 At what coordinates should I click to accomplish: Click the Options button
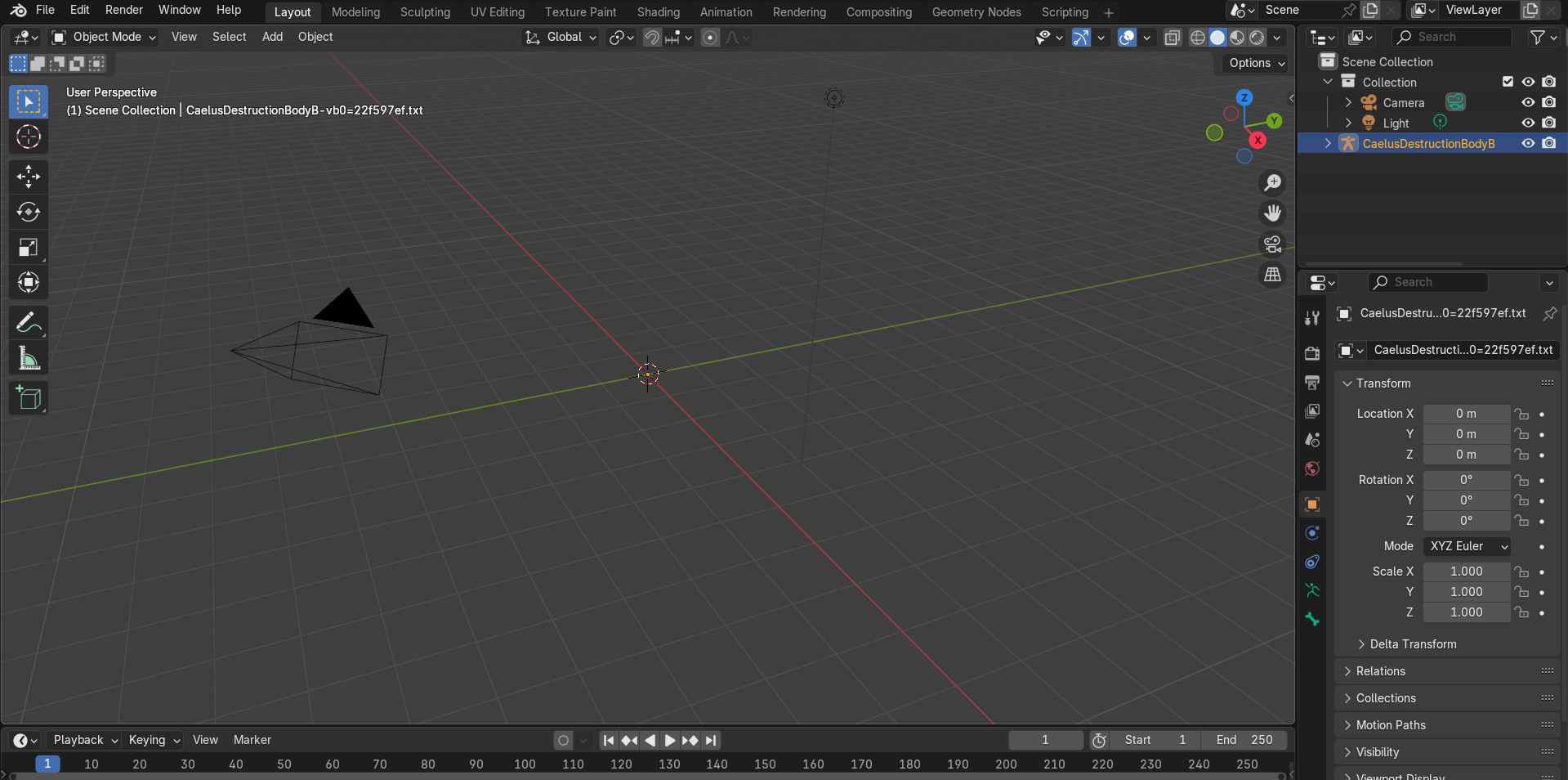pos(1253,63)
